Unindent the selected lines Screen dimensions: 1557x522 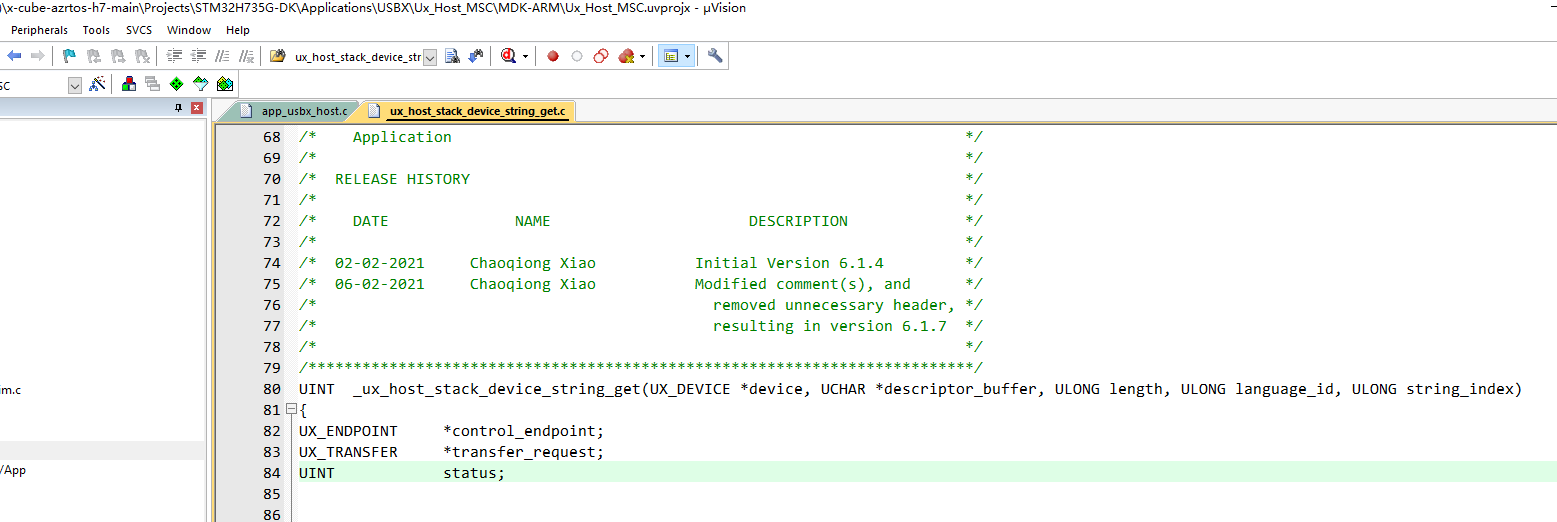pyautogui.click(x=198, y=56)
